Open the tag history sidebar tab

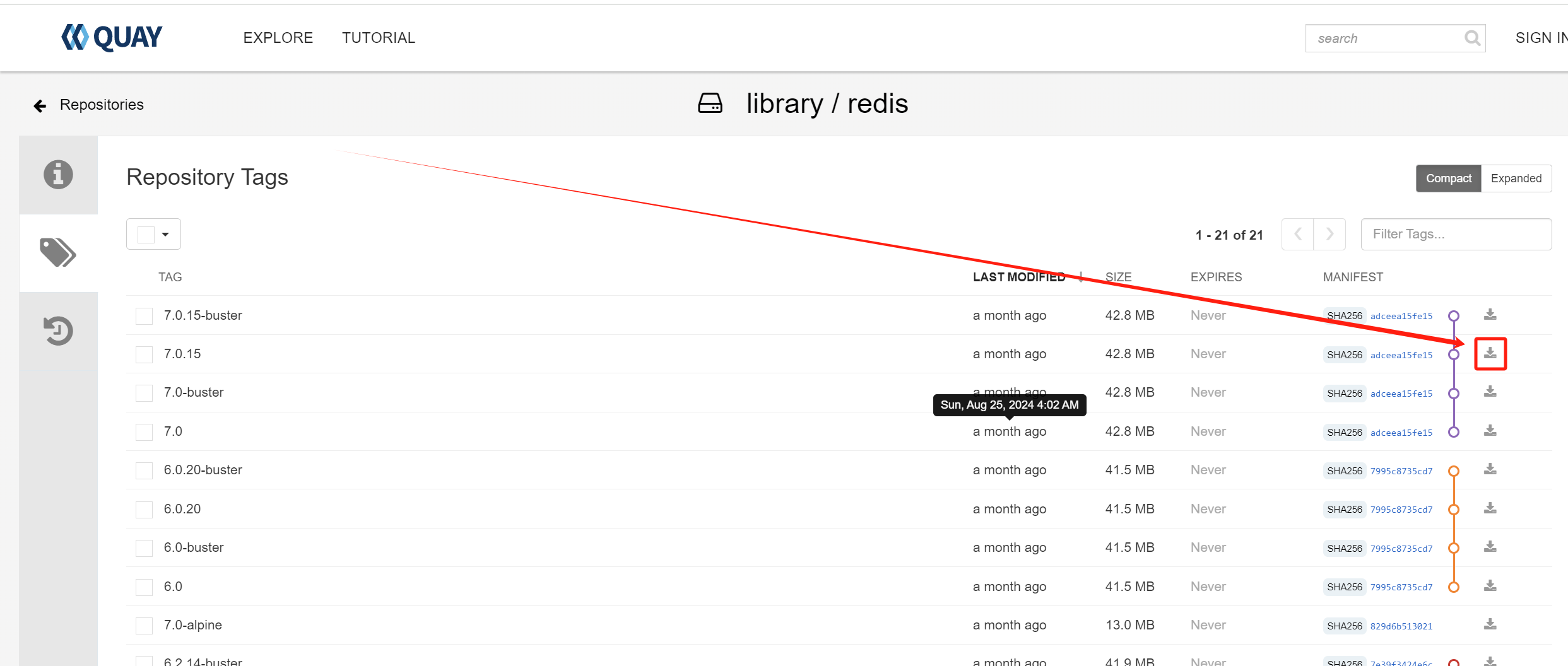click(58, 330)
